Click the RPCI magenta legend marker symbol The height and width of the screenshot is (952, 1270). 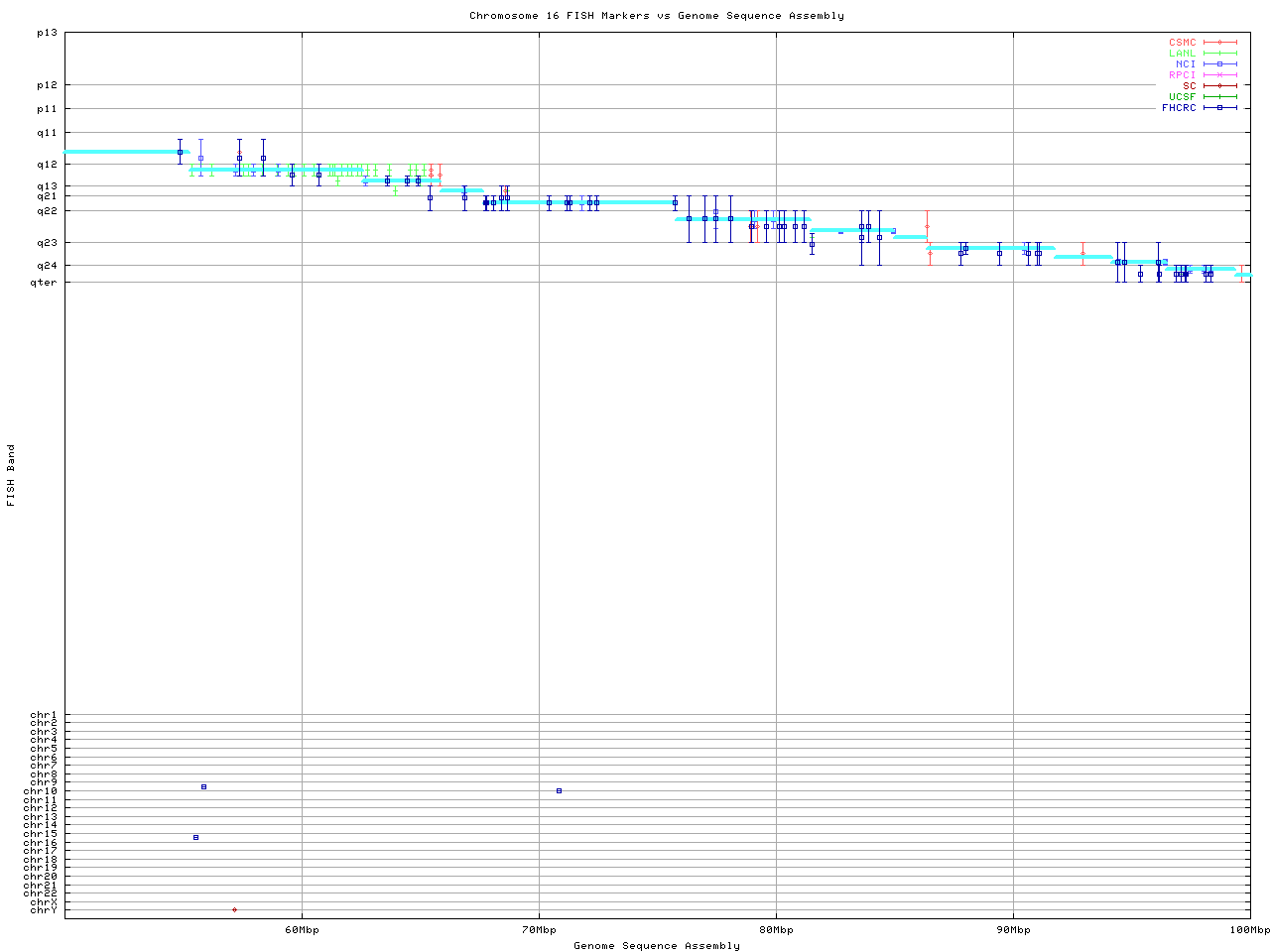click(x=1219, y=75)
